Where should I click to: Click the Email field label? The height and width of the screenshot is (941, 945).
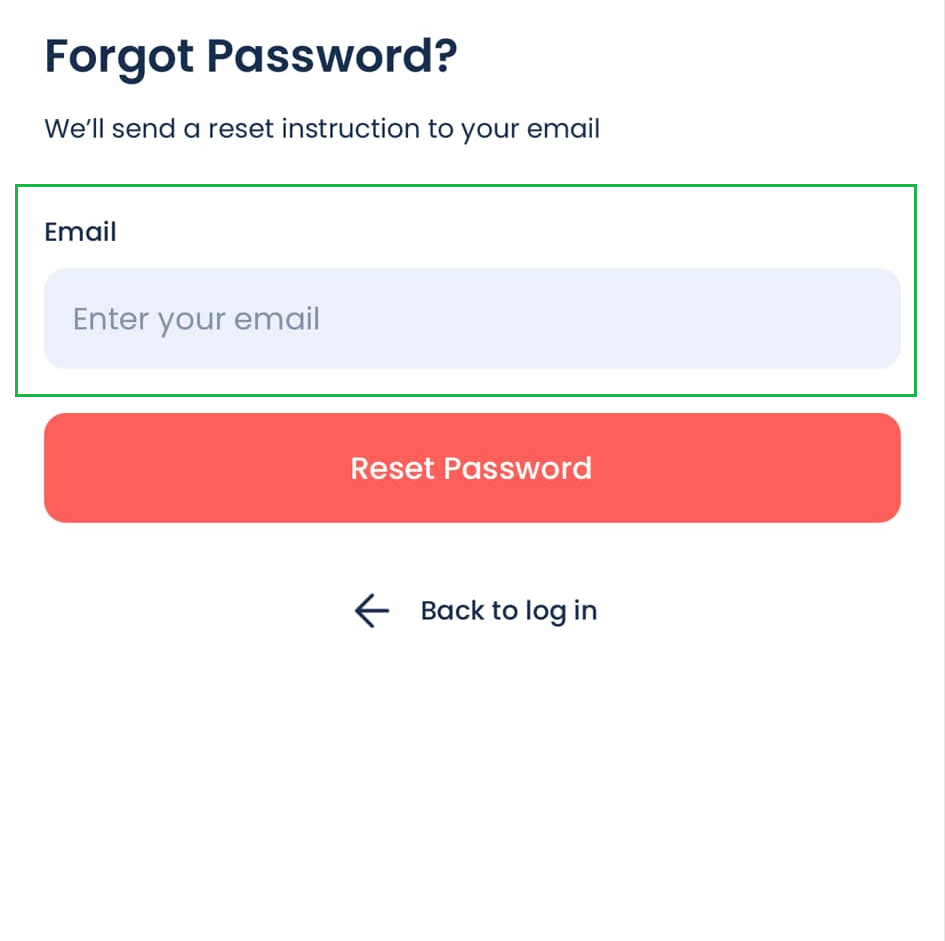point(81,232)
